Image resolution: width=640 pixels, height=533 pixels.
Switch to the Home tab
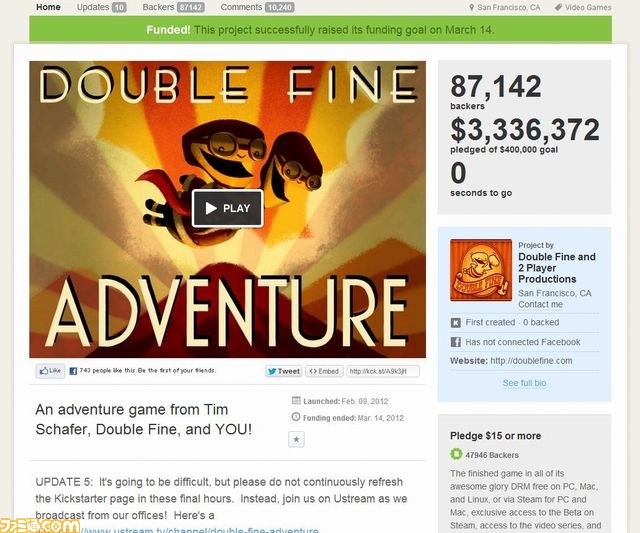coord(48,7)
